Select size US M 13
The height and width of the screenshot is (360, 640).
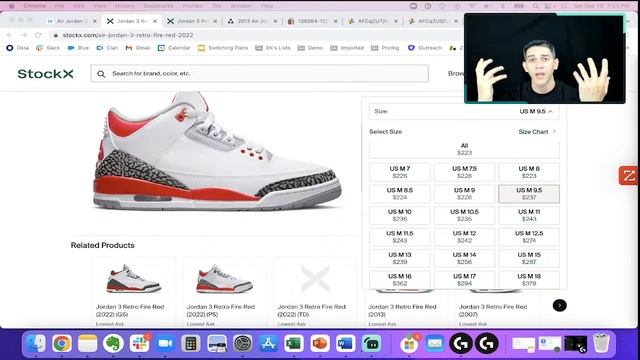click(400, 258)
